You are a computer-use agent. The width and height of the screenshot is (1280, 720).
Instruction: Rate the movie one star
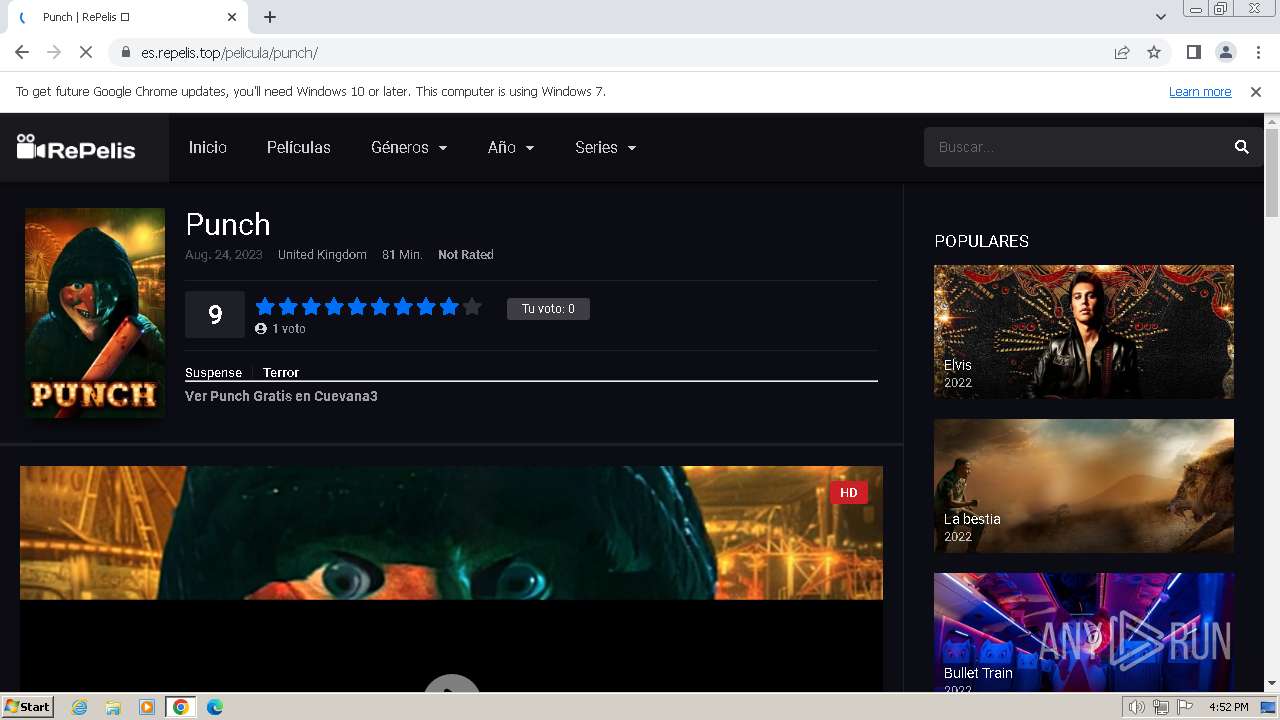[265, 307]
